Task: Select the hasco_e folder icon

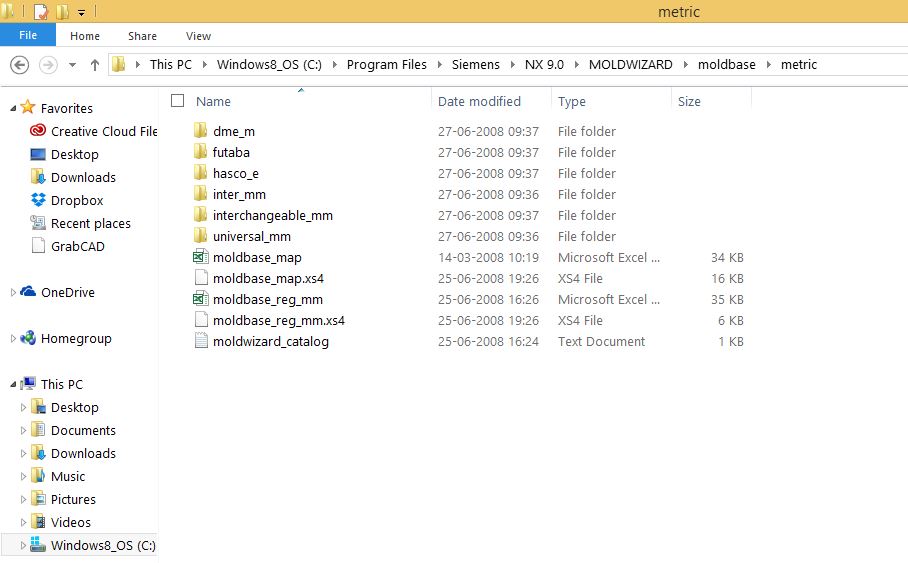Action: pos(200,173)
